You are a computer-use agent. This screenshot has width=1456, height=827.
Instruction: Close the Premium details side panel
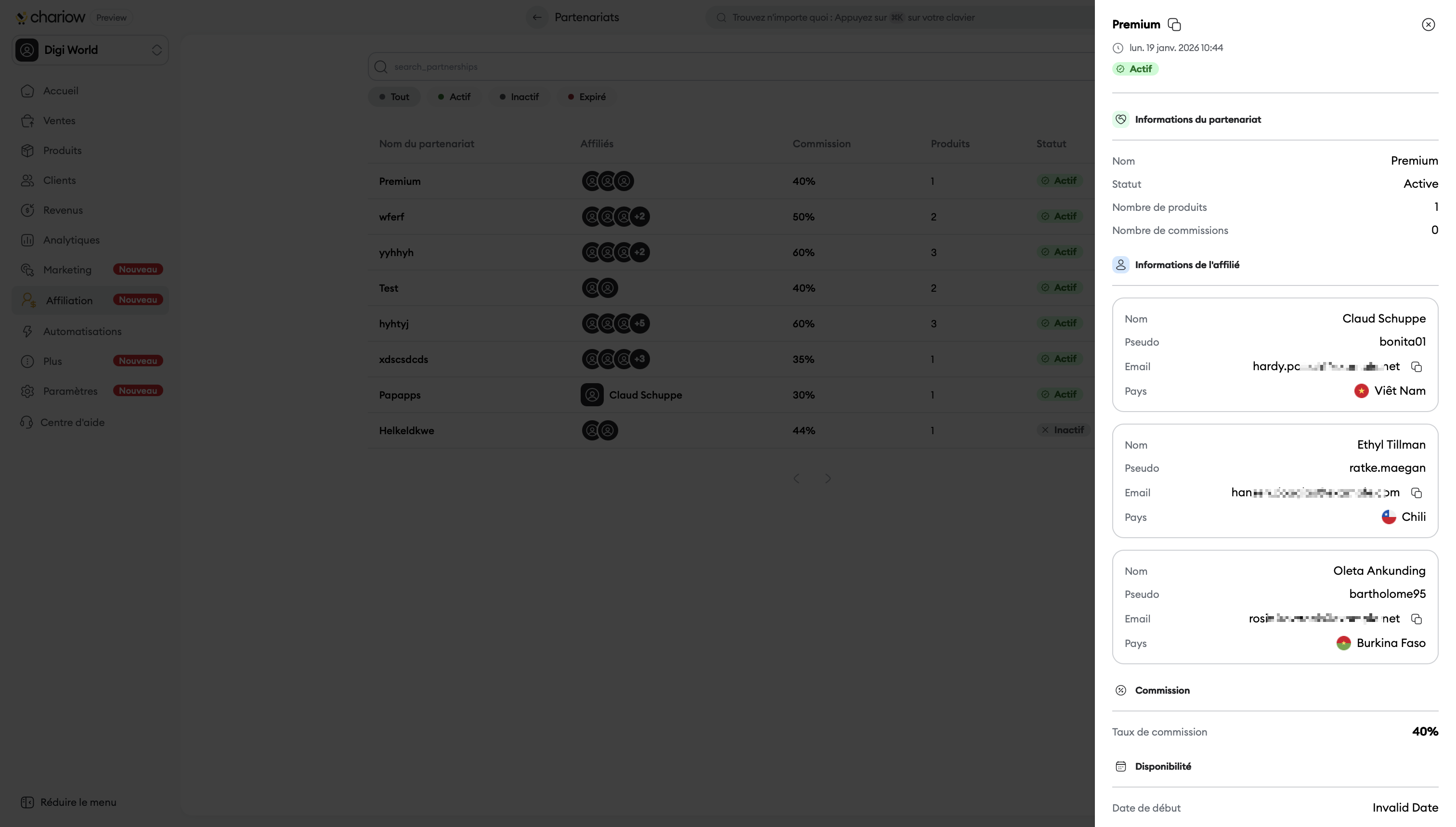(1428, 25)
